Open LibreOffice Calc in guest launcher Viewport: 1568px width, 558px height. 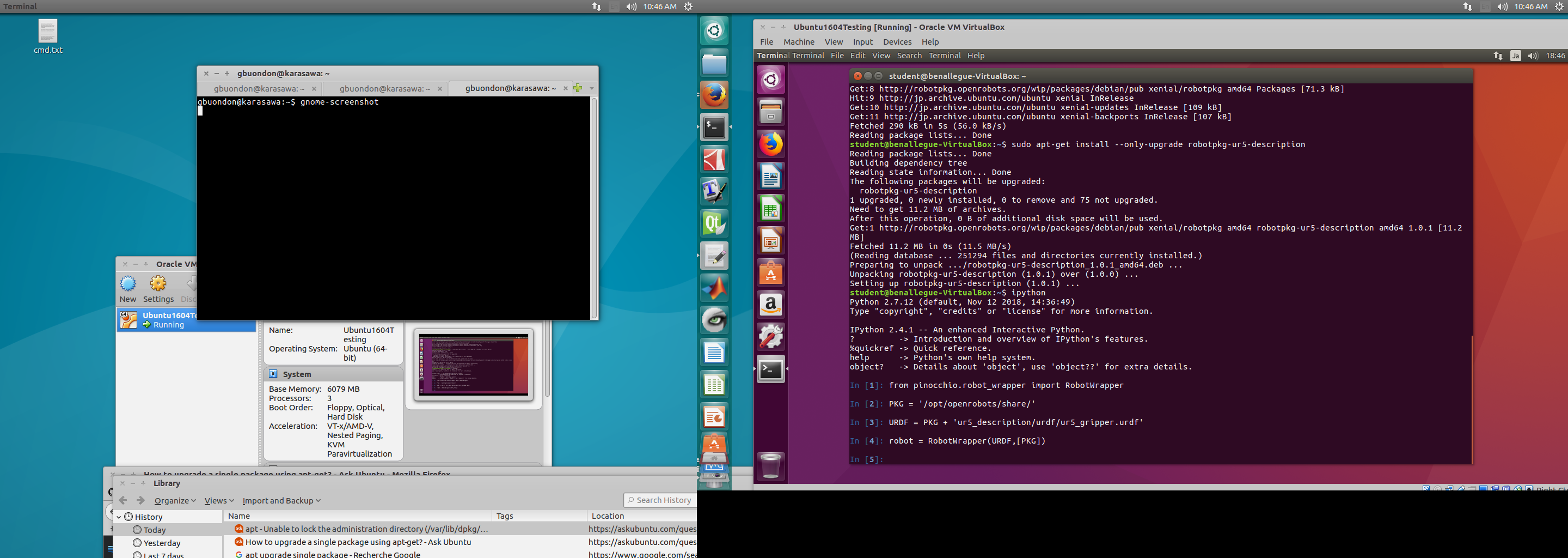pos(770,209)
